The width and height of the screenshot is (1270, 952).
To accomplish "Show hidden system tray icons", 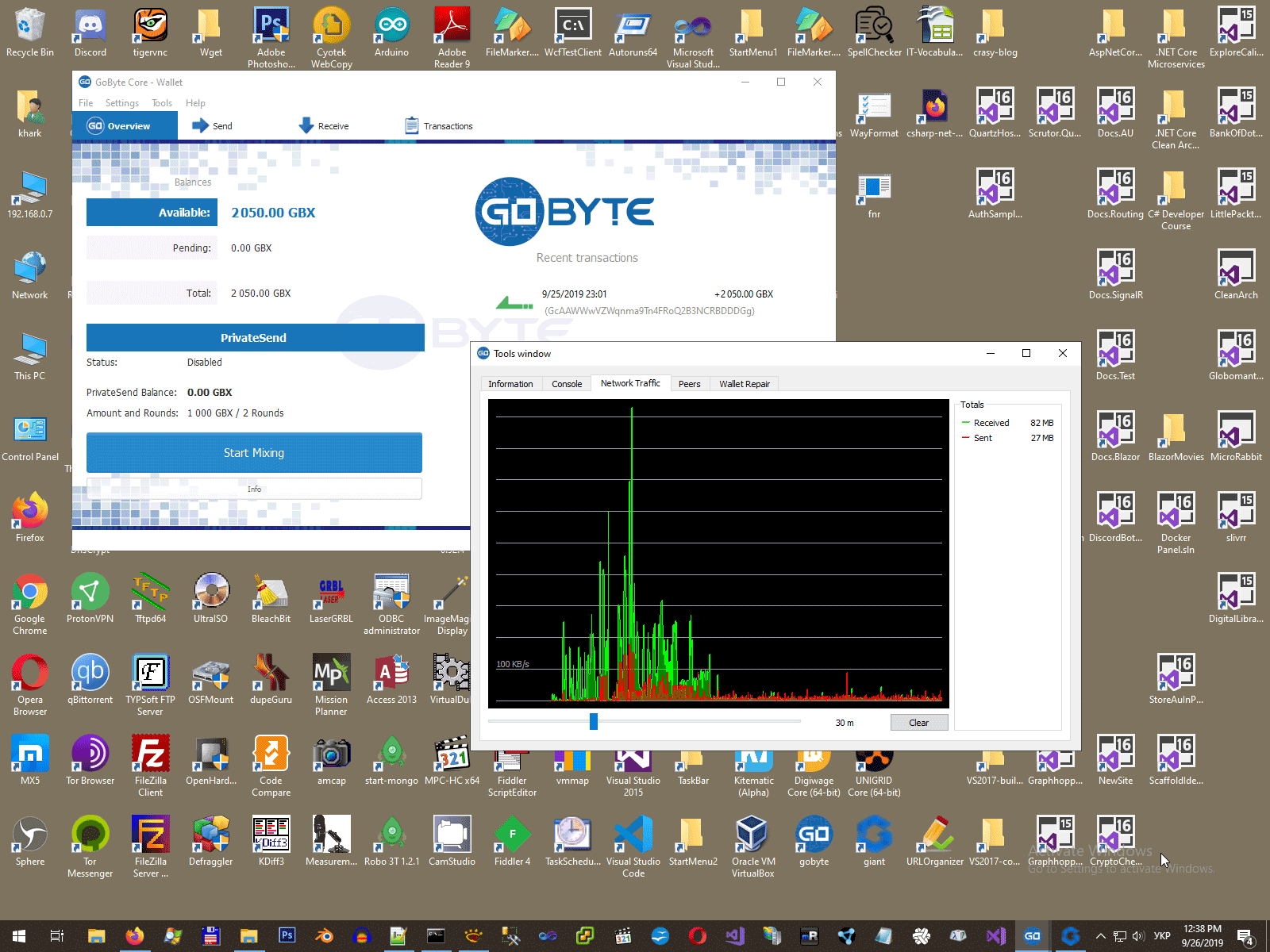I will point(1101,936).
